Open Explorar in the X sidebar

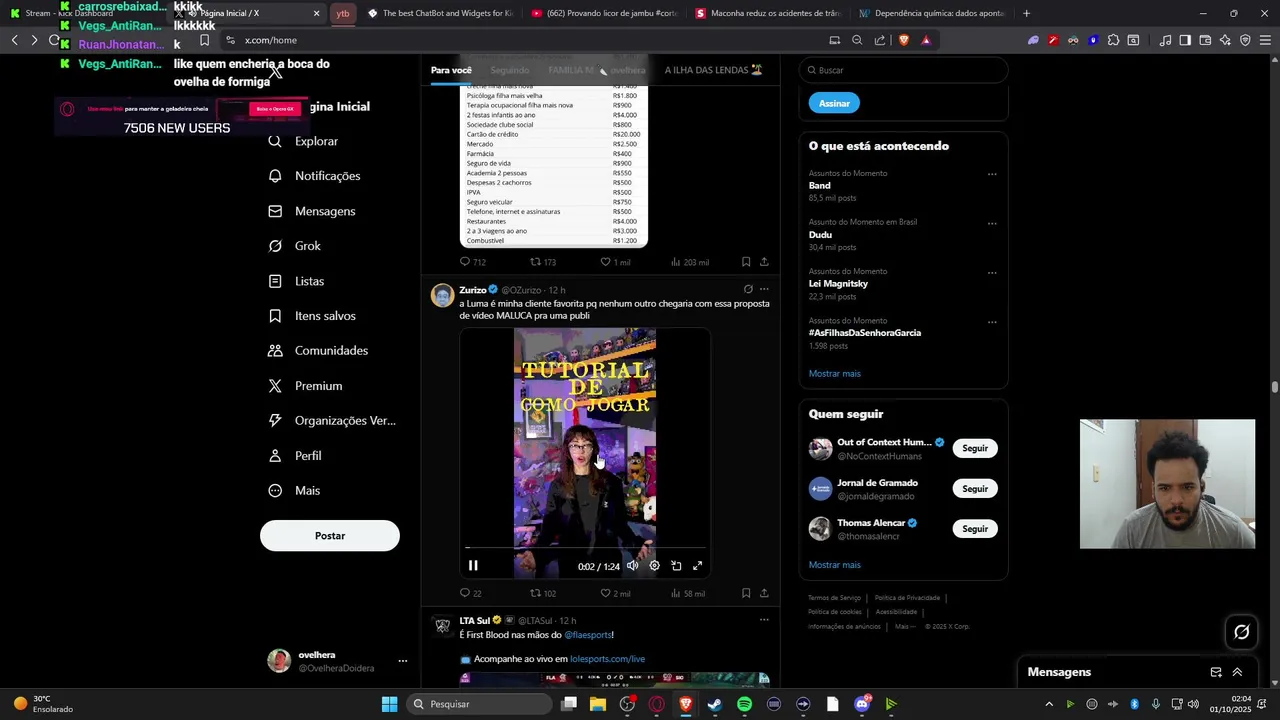[304, 141]
